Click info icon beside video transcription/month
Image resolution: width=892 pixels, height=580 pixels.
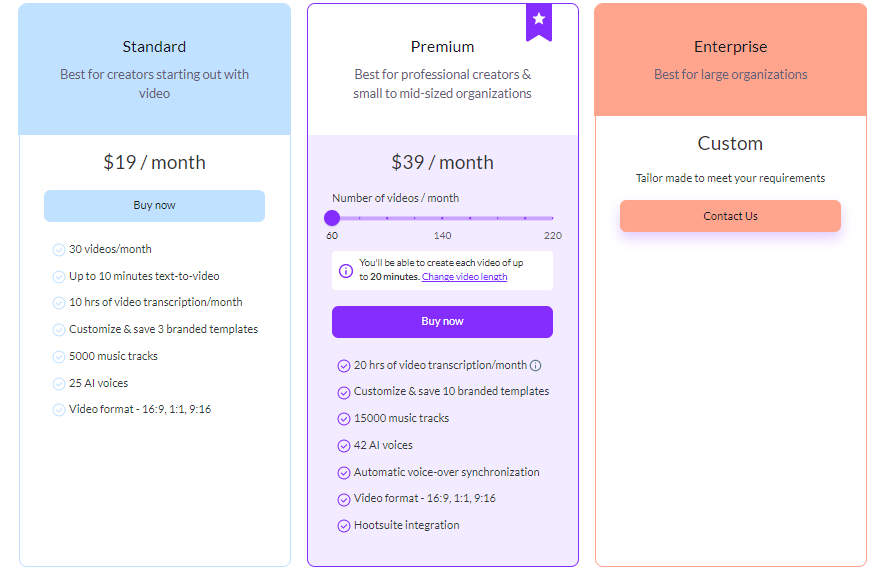(x=535, y=366)
